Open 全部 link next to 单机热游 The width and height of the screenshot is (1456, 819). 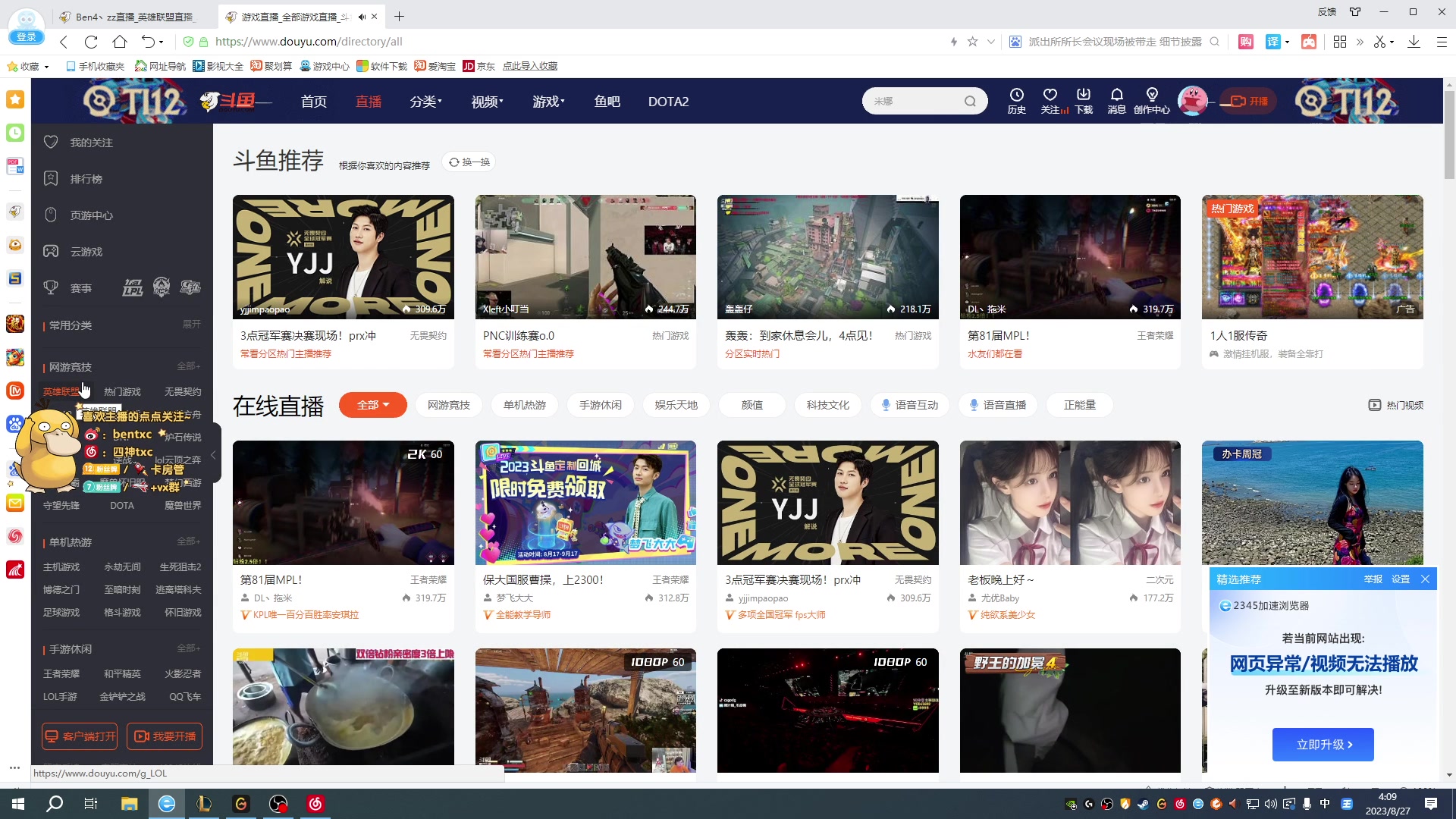[x=189, y=541]
